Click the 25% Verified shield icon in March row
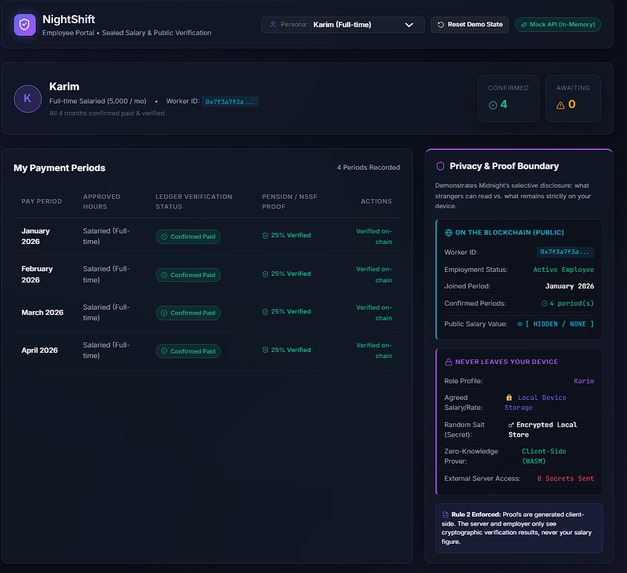Viewport: 627px width, 573px height. click(x=265, y=312)
